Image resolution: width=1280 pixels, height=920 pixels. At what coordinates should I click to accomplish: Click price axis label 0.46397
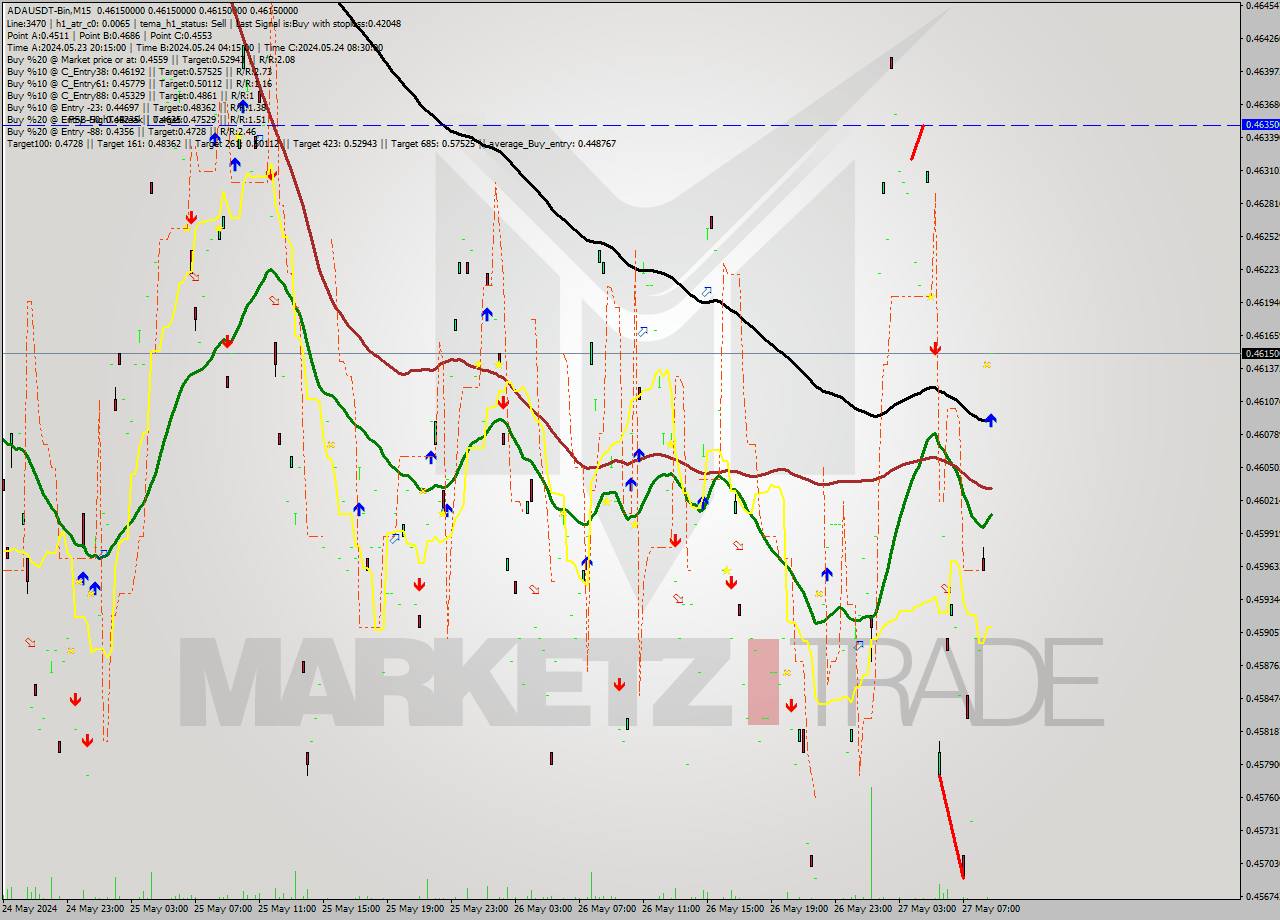(x=1261, y=71)
